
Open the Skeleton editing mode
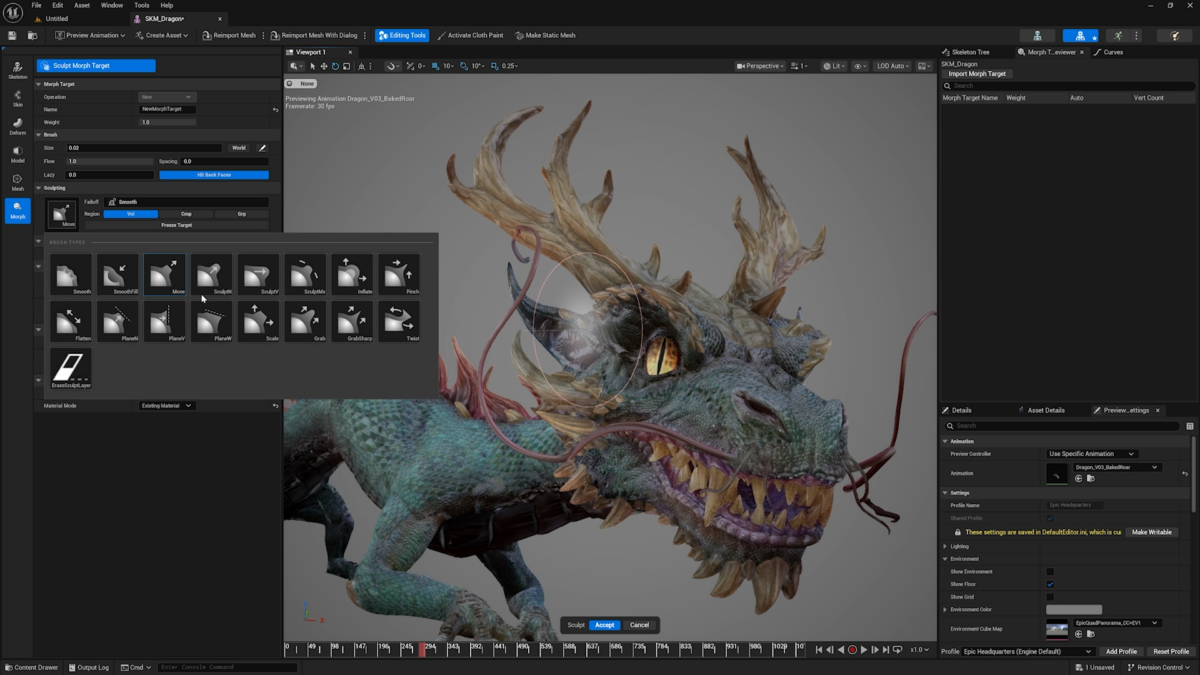pos(18,70)
